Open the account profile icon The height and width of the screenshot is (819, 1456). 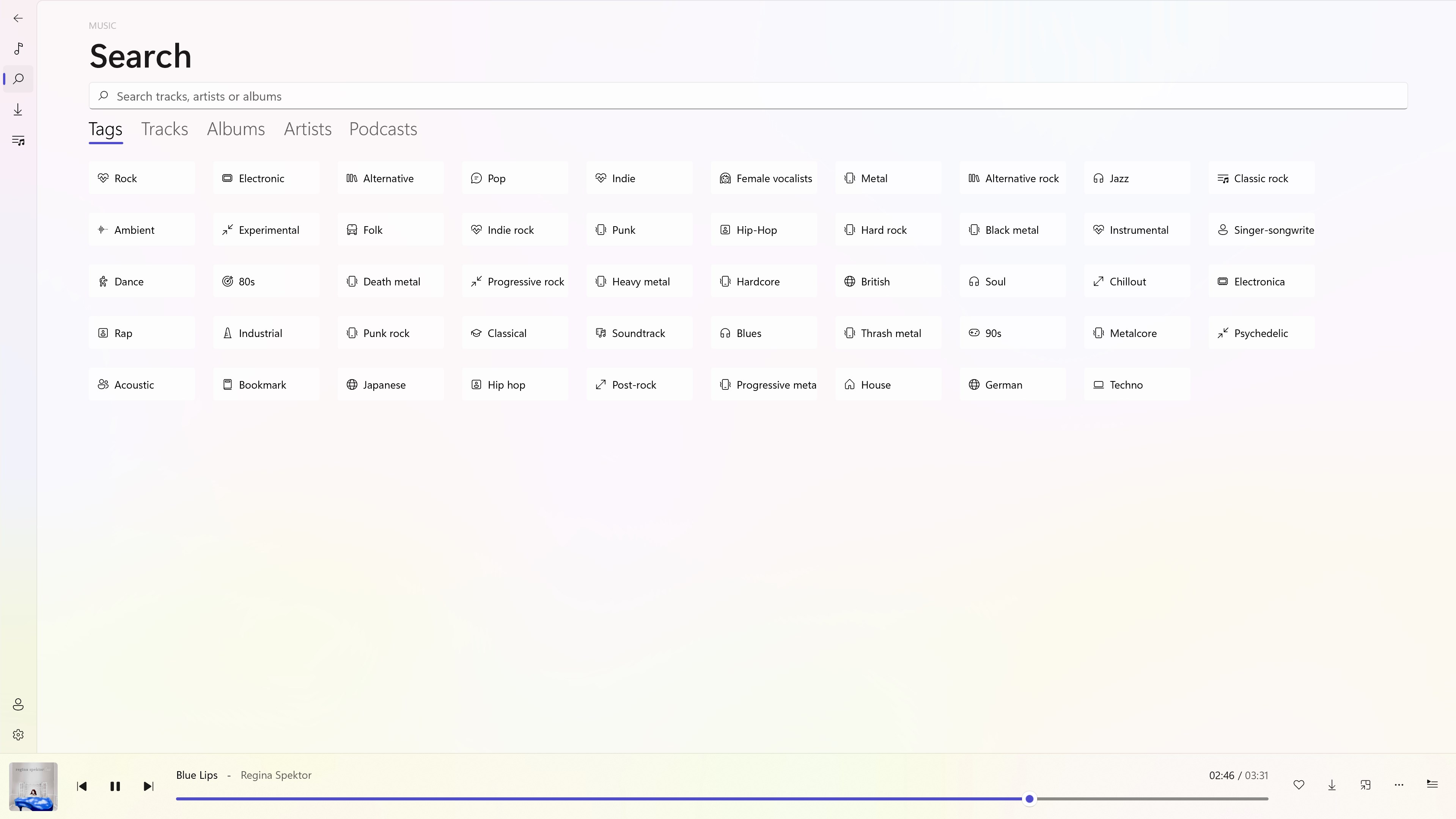[18, 704]
